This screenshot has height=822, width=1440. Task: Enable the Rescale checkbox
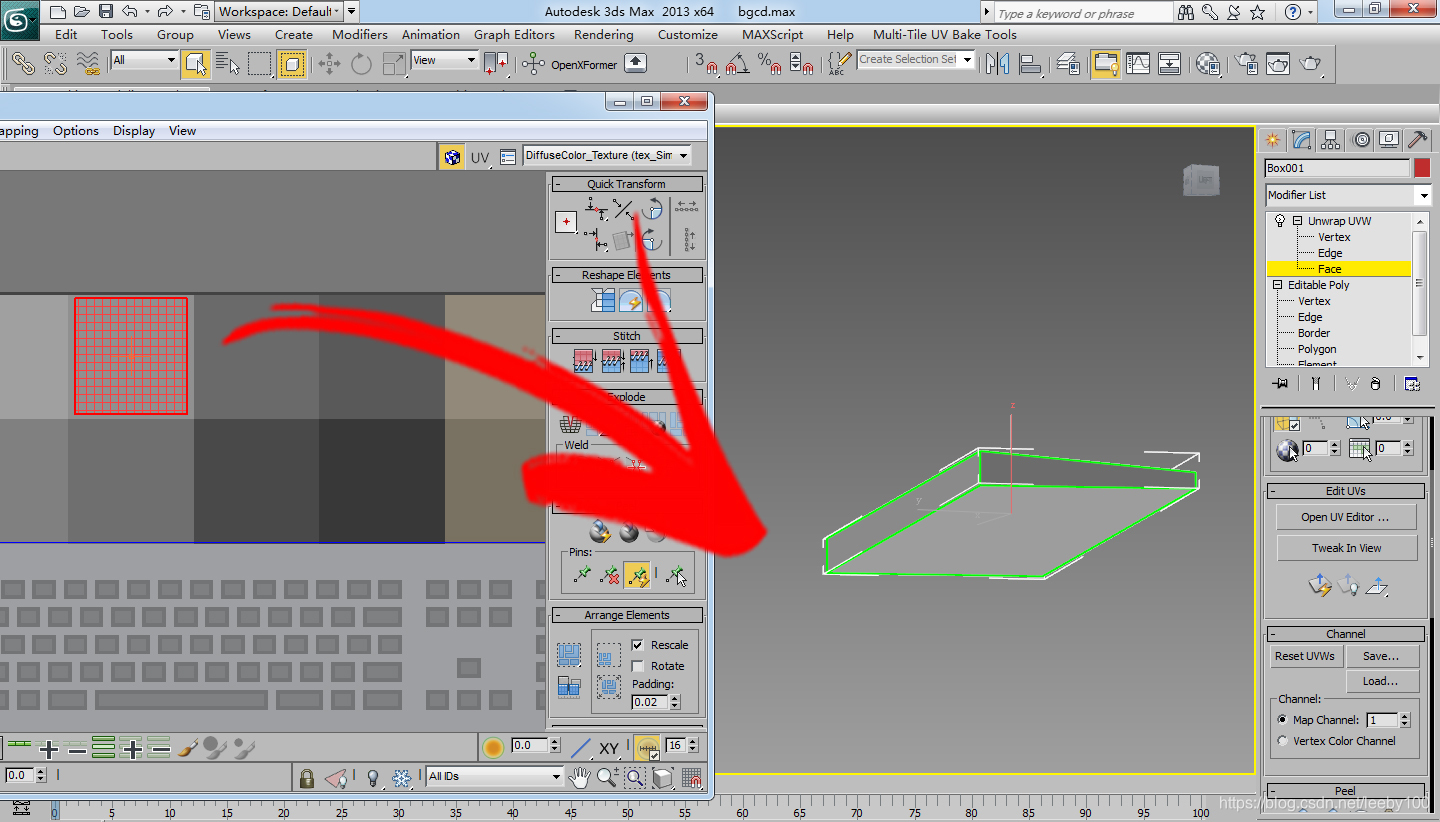(638, 645)
